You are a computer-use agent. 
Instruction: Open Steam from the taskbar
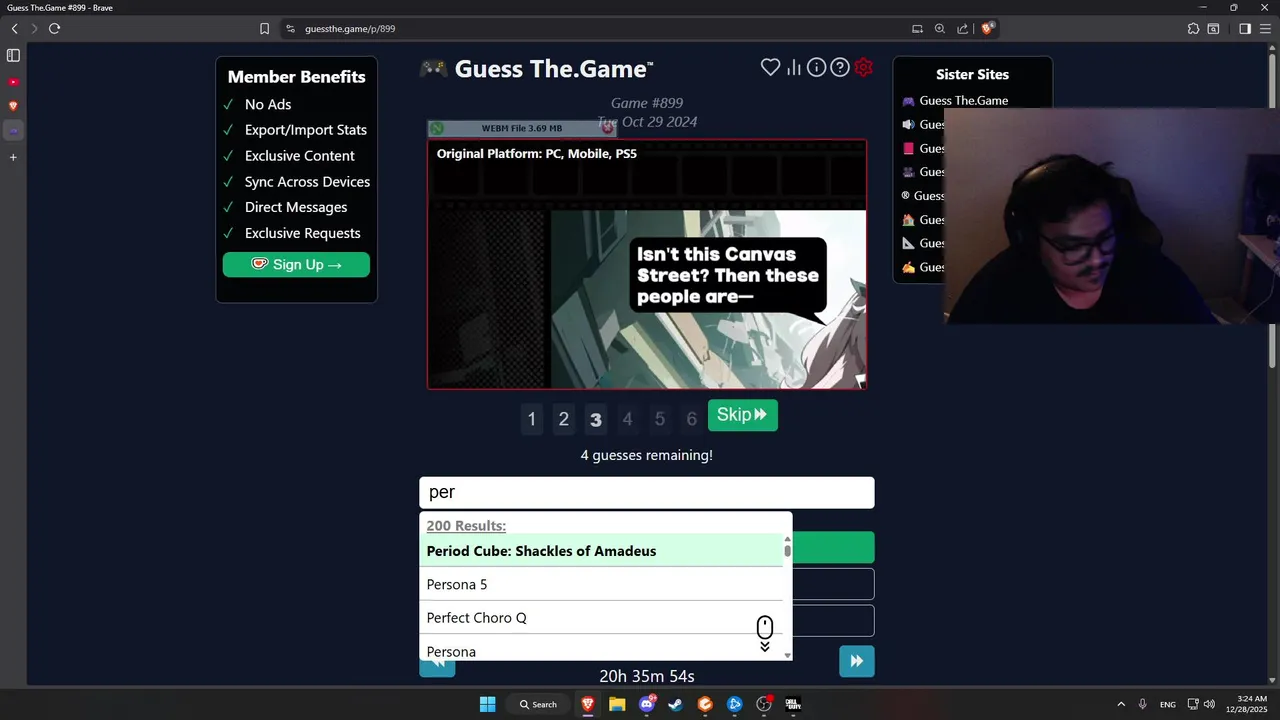coord(675,704)
